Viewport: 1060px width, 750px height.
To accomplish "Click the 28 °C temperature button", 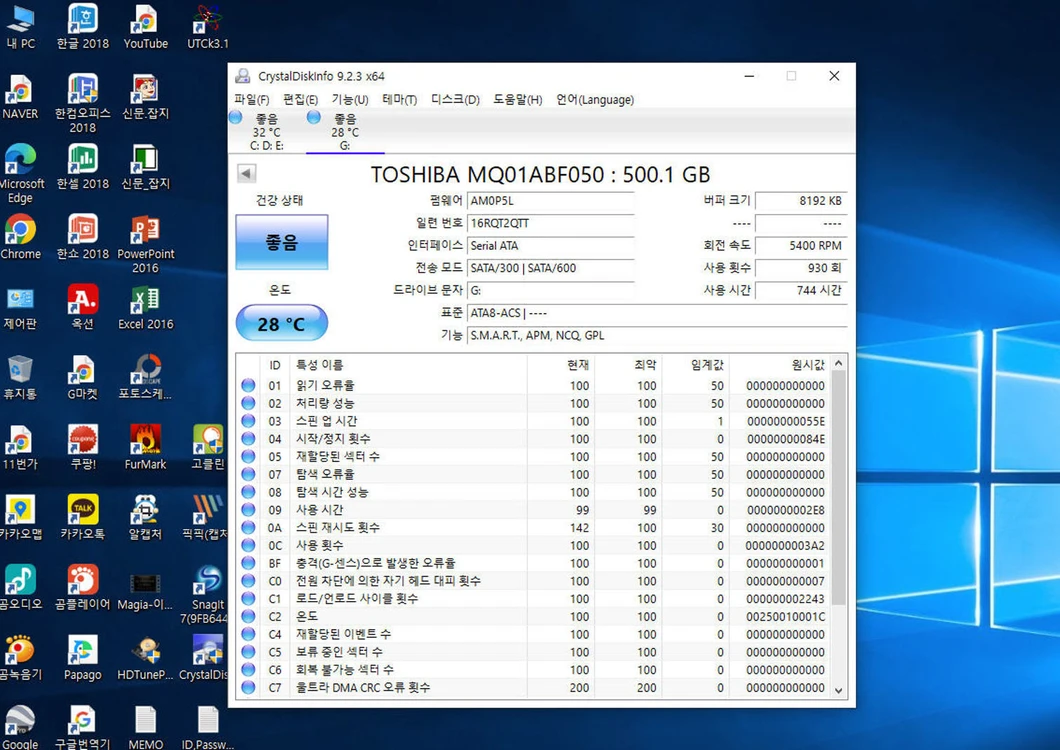I will (x=282, y=324).
